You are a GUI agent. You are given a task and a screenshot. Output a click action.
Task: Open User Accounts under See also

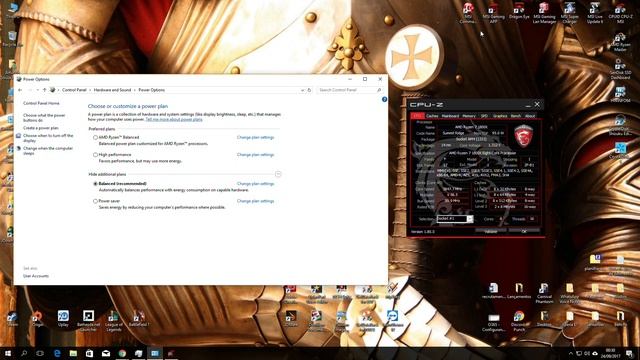tap(36, 276)
